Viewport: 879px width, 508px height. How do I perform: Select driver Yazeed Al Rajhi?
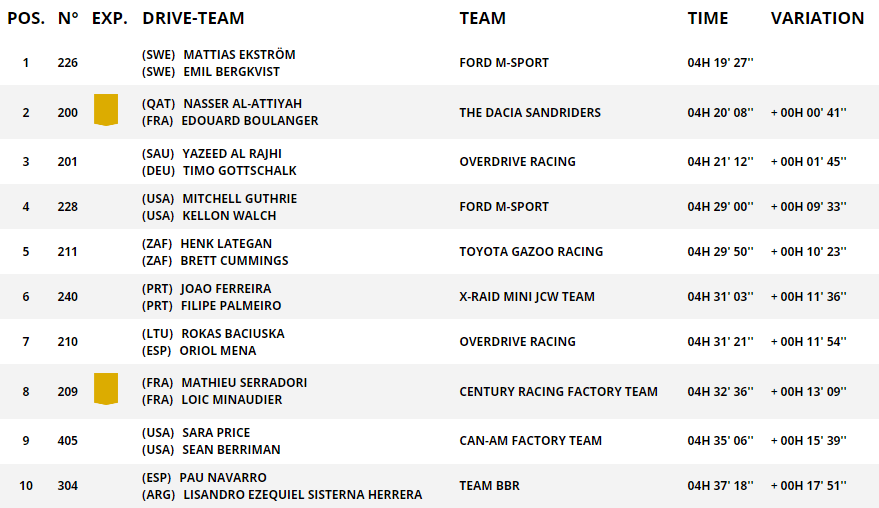point(232,154)
